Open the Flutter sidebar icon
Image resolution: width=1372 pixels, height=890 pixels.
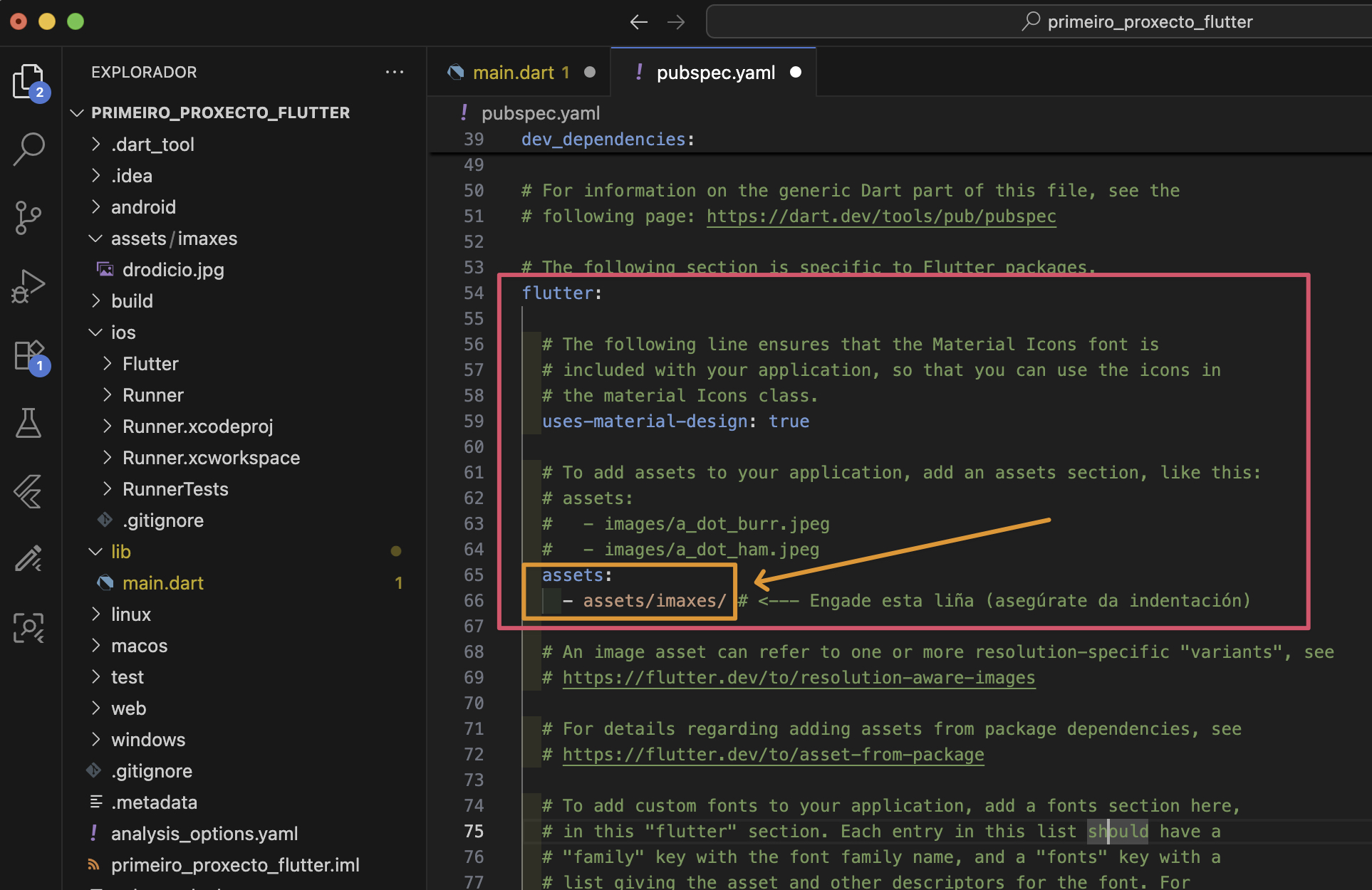28,491
